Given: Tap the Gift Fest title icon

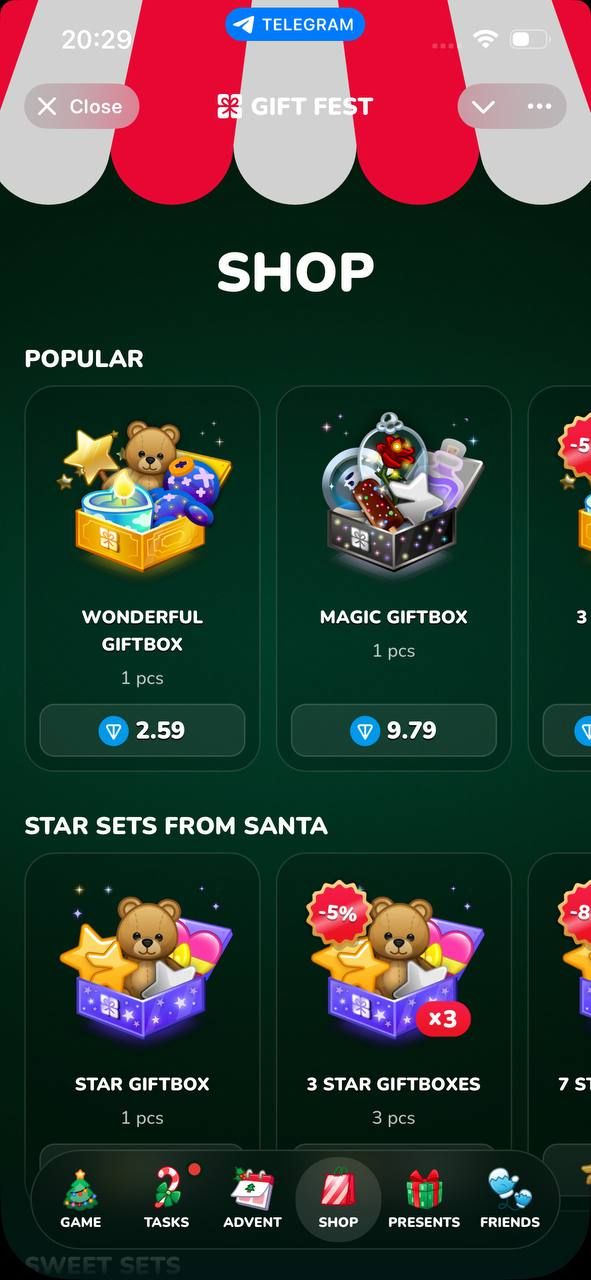Looking at the screenshot, I should point(229,106).
